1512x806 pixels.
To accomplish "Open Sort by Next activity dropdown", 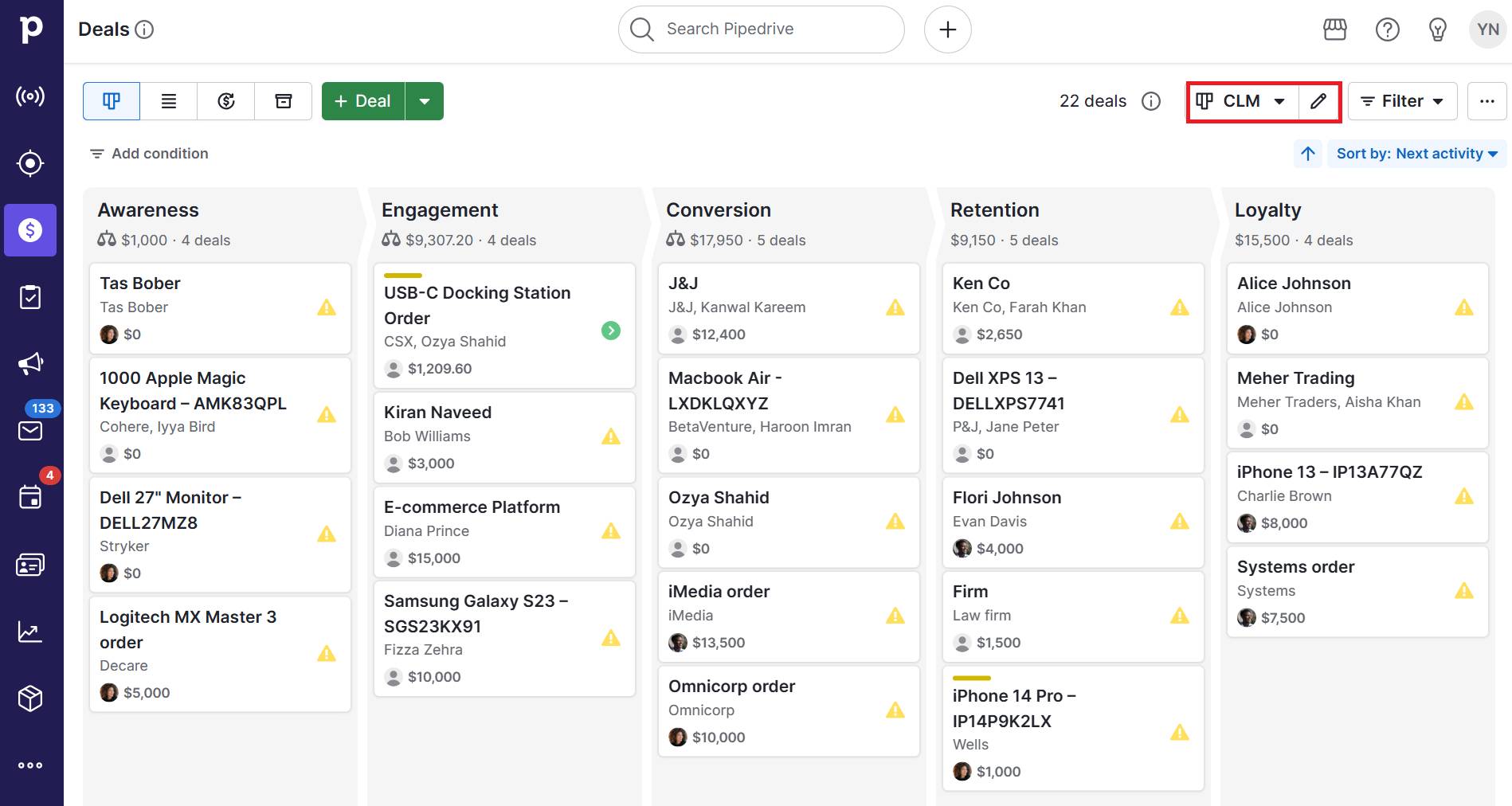I will 1417,154.
